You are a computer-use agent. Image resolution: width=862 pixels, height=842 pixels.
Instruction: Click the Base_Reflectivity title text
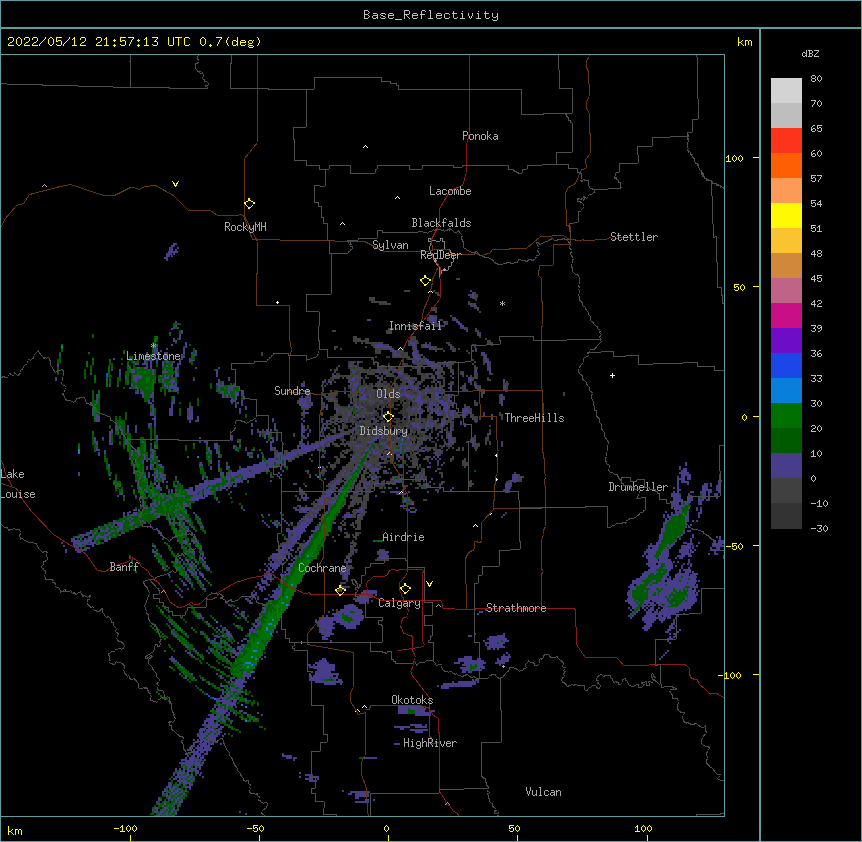[431, 15]
